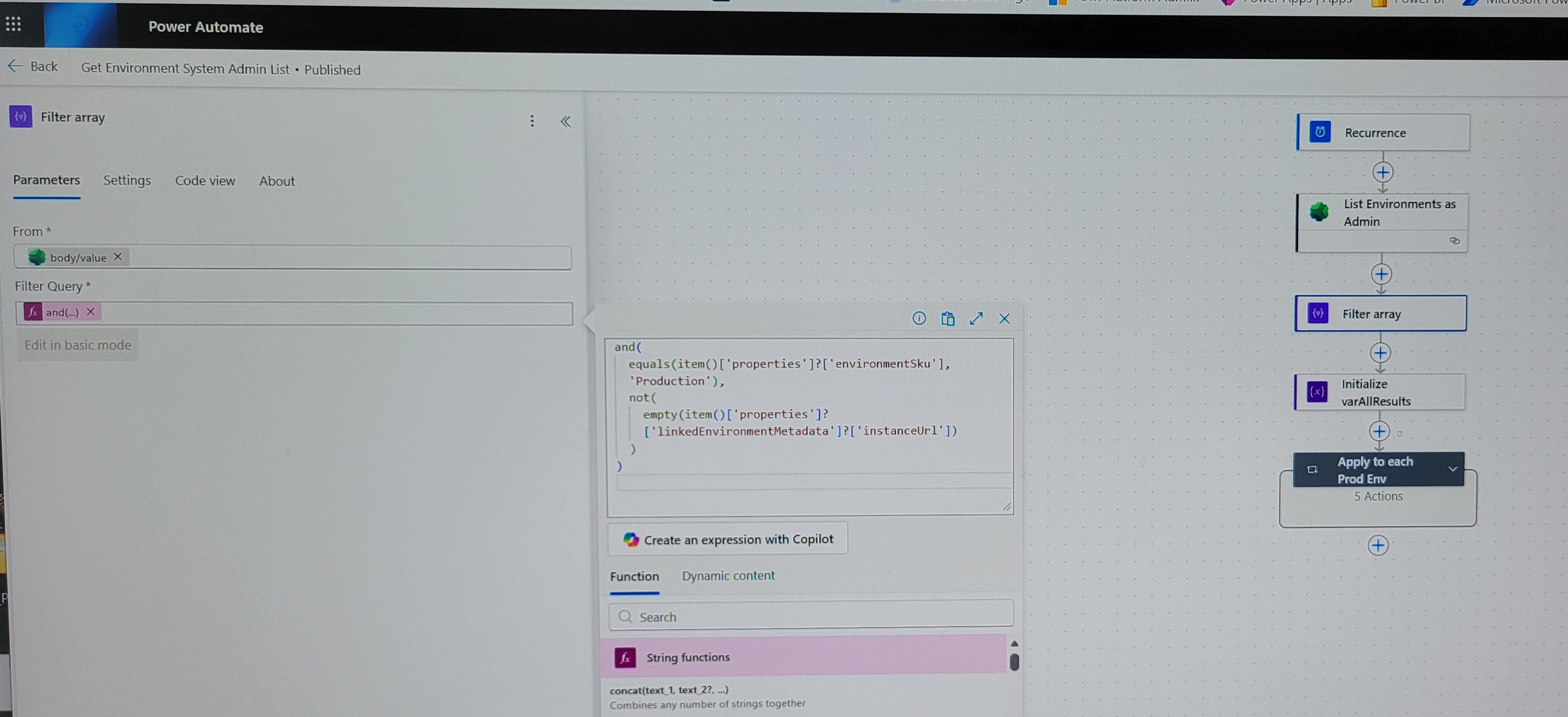Image resolution: width=1568 pixels, height=717 pixels.
Task: Add step after Recurrence
Action: [1382, 172]
